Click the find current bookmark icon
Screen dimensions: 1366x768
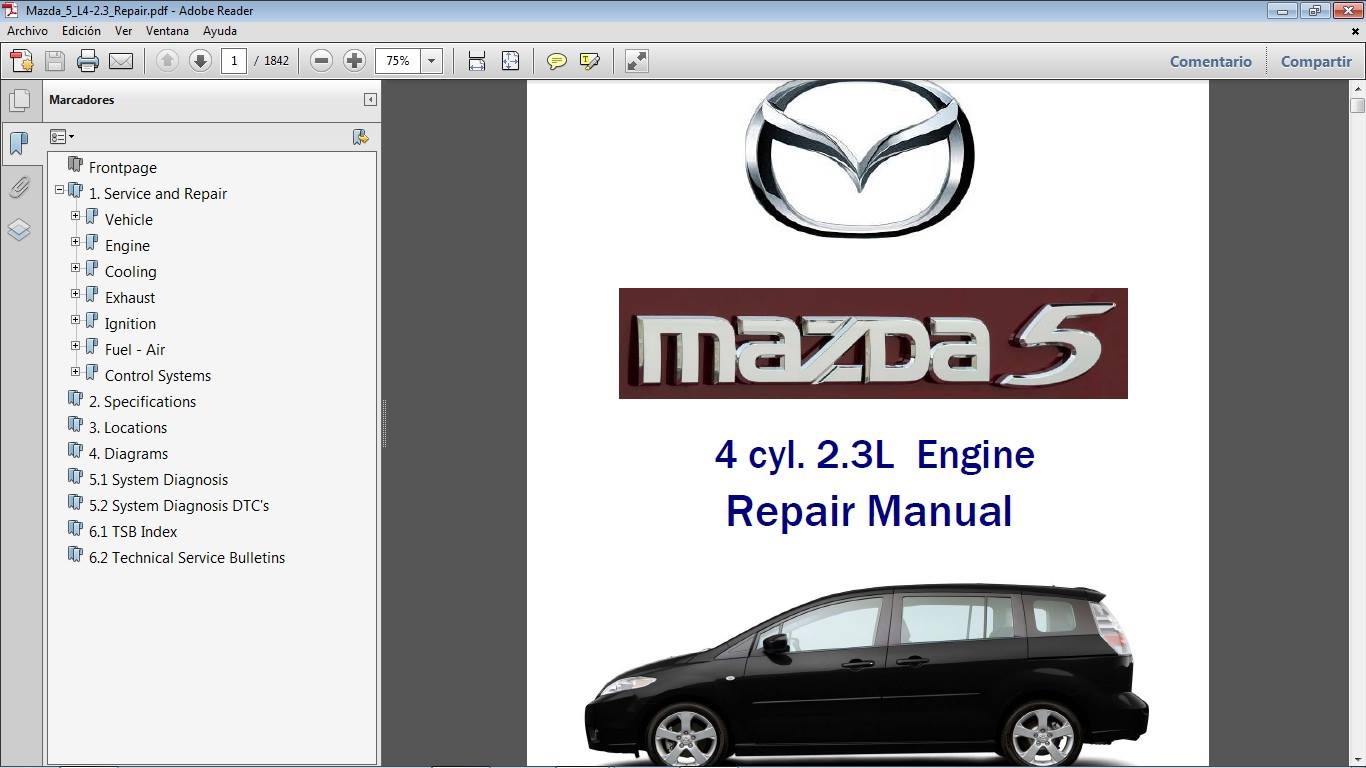(x=361, y=137)
